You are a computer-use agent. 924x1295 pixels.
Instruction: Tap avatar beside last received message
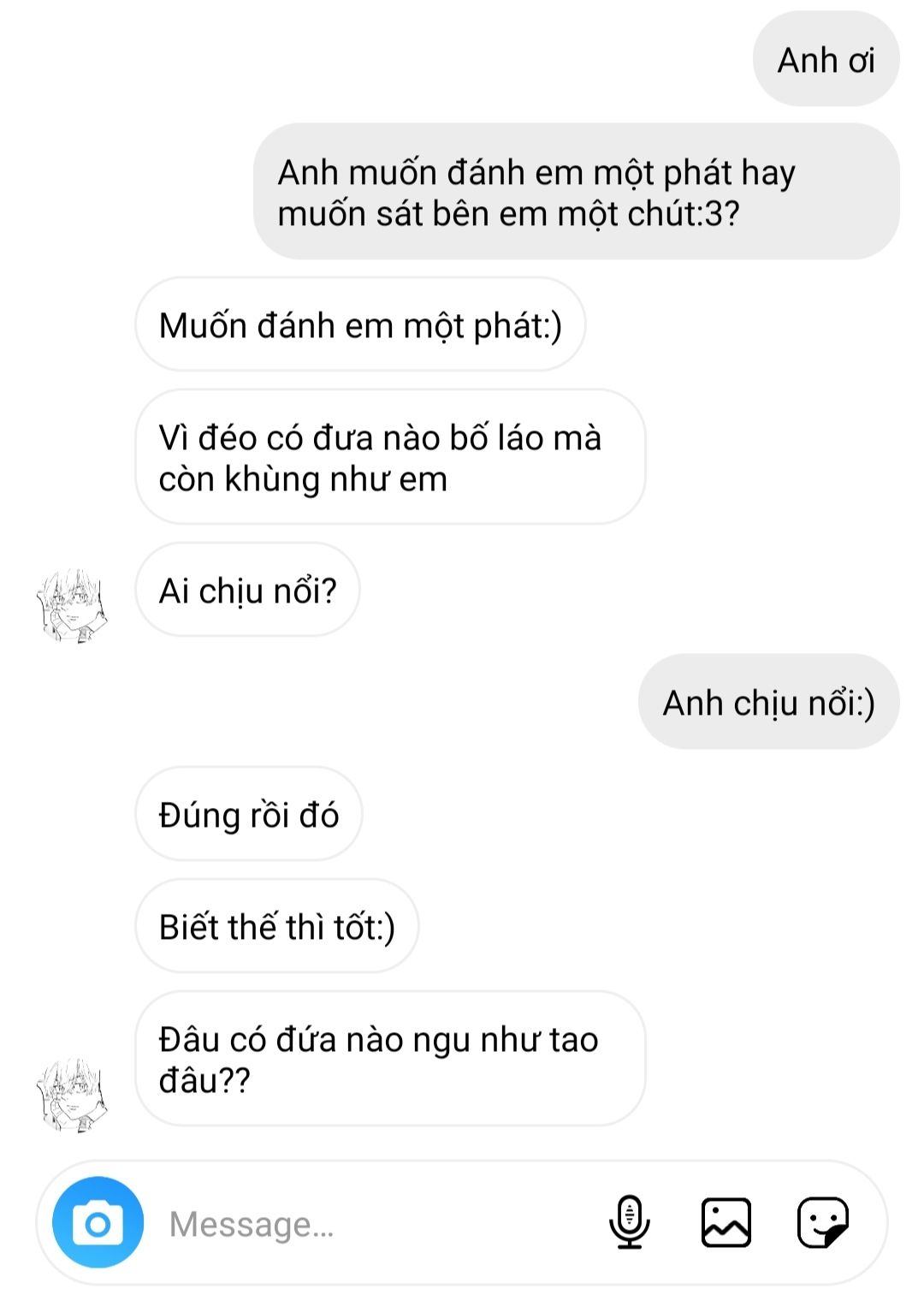tap(73, 1095)
